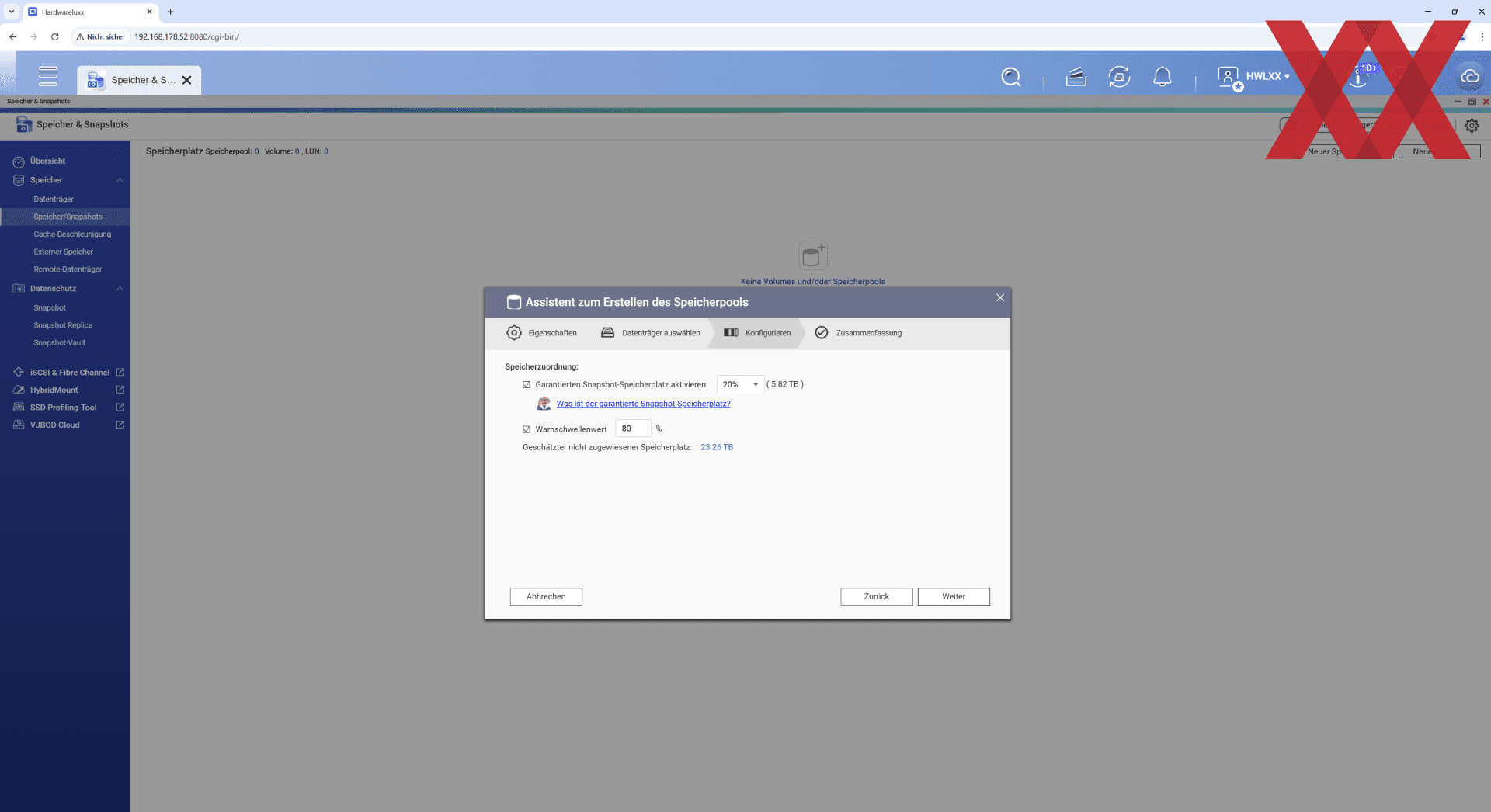Screen dimensions: 1491x812
Task: Open VJBOD Cloud external link icon
Action: click(120, 425)
